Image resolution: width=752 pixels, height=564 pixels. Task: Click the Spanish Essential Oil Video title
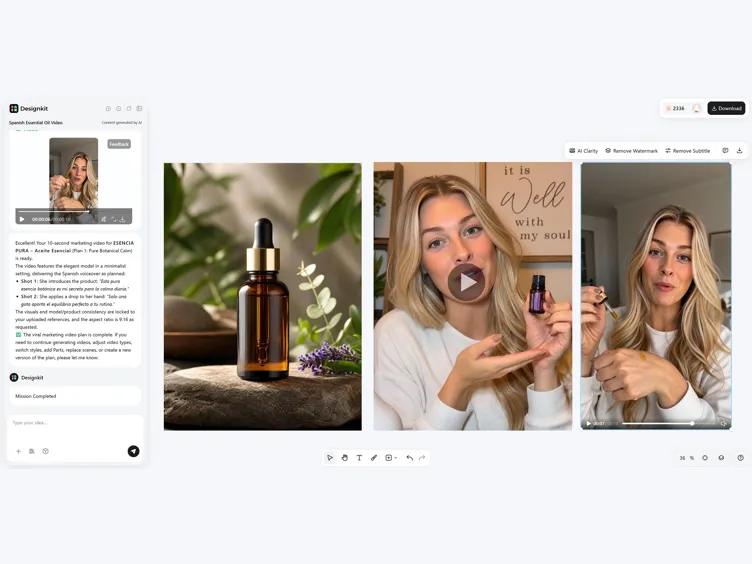click(36, 123)
